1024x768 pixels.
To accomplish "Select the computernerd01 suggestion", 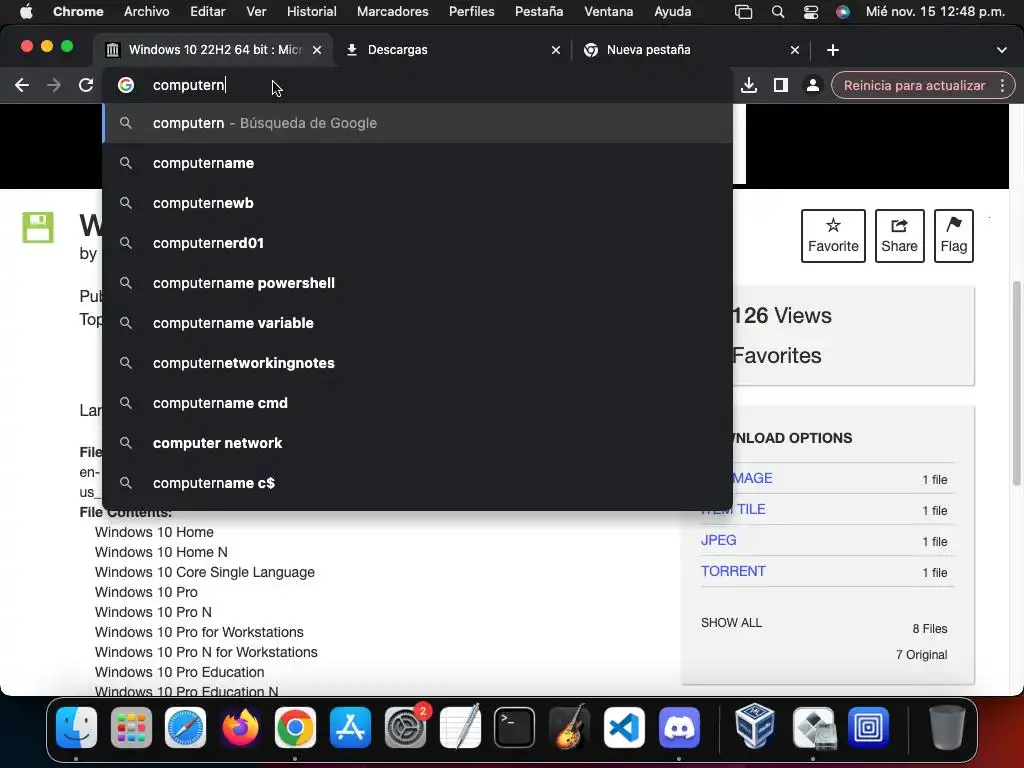I will click(x=418, y=243).
